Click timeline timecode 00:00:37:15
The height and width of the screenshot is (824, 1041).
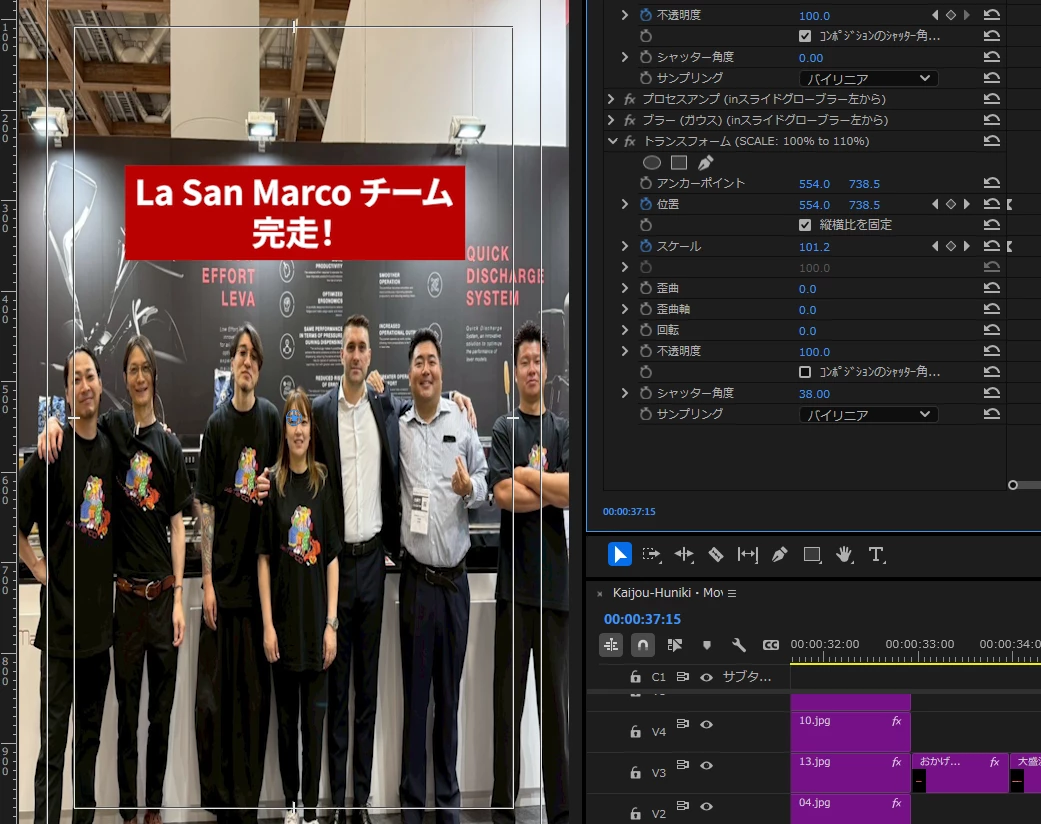[x=642, y=619]
